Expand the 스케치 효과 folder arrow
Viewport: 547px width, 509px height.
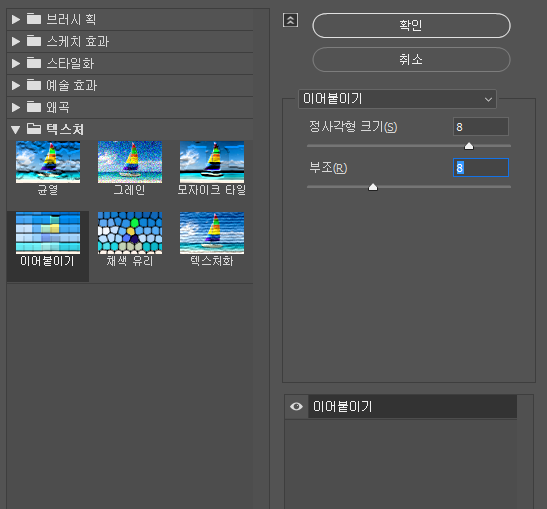[x=16, y=42]
